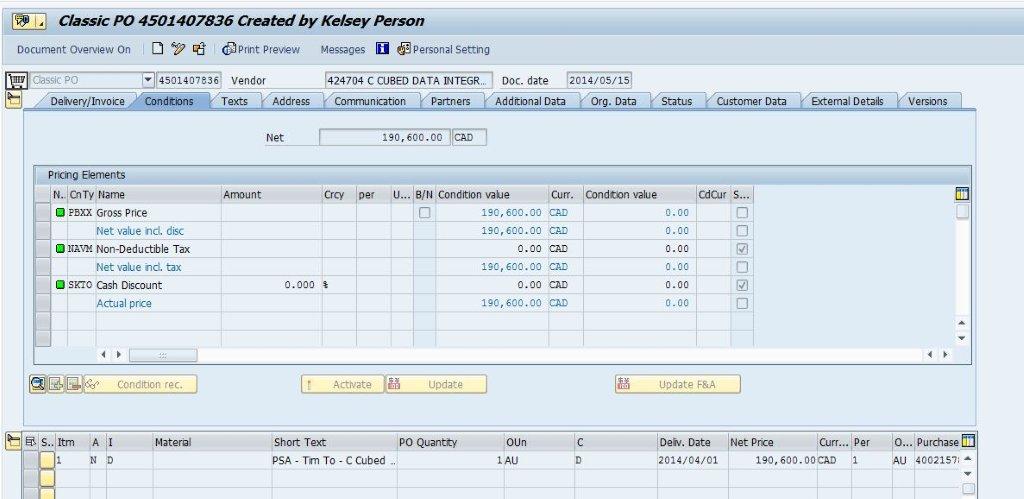Collapse the item overview section expander
Screen dimensions: 1024x499
click(x=14, y=441)
